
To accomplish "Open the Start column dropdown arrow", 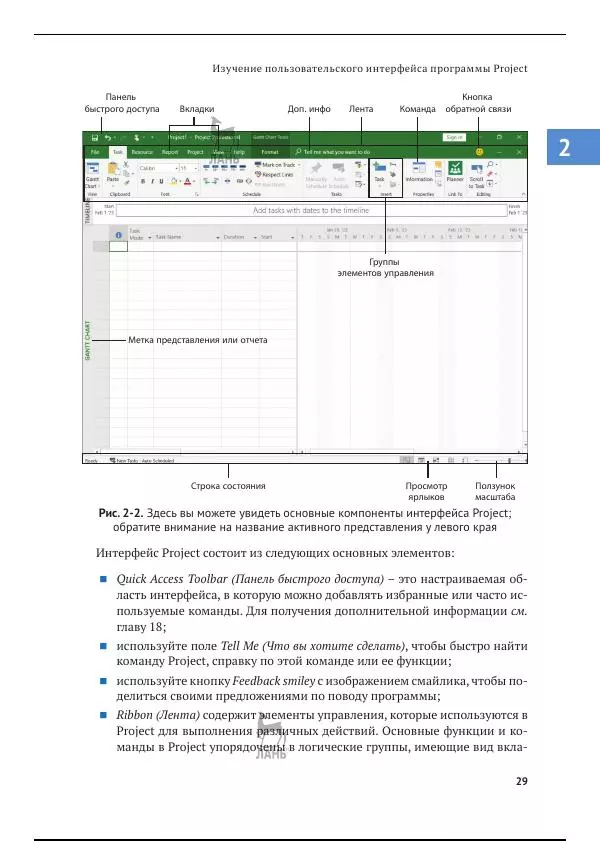I will tap(293, 237).
